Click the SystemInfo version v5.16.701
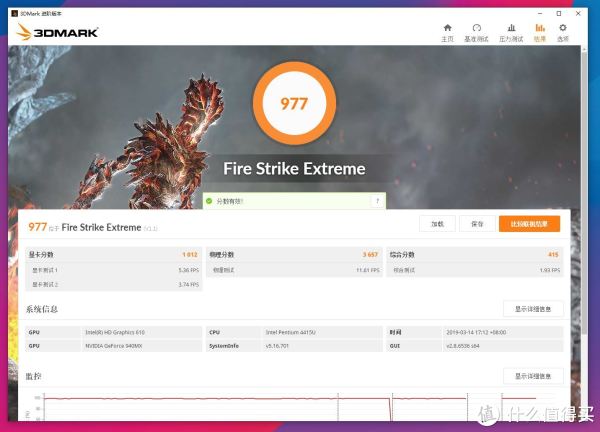This screenshot has height=432, width=600. (277, 346)
